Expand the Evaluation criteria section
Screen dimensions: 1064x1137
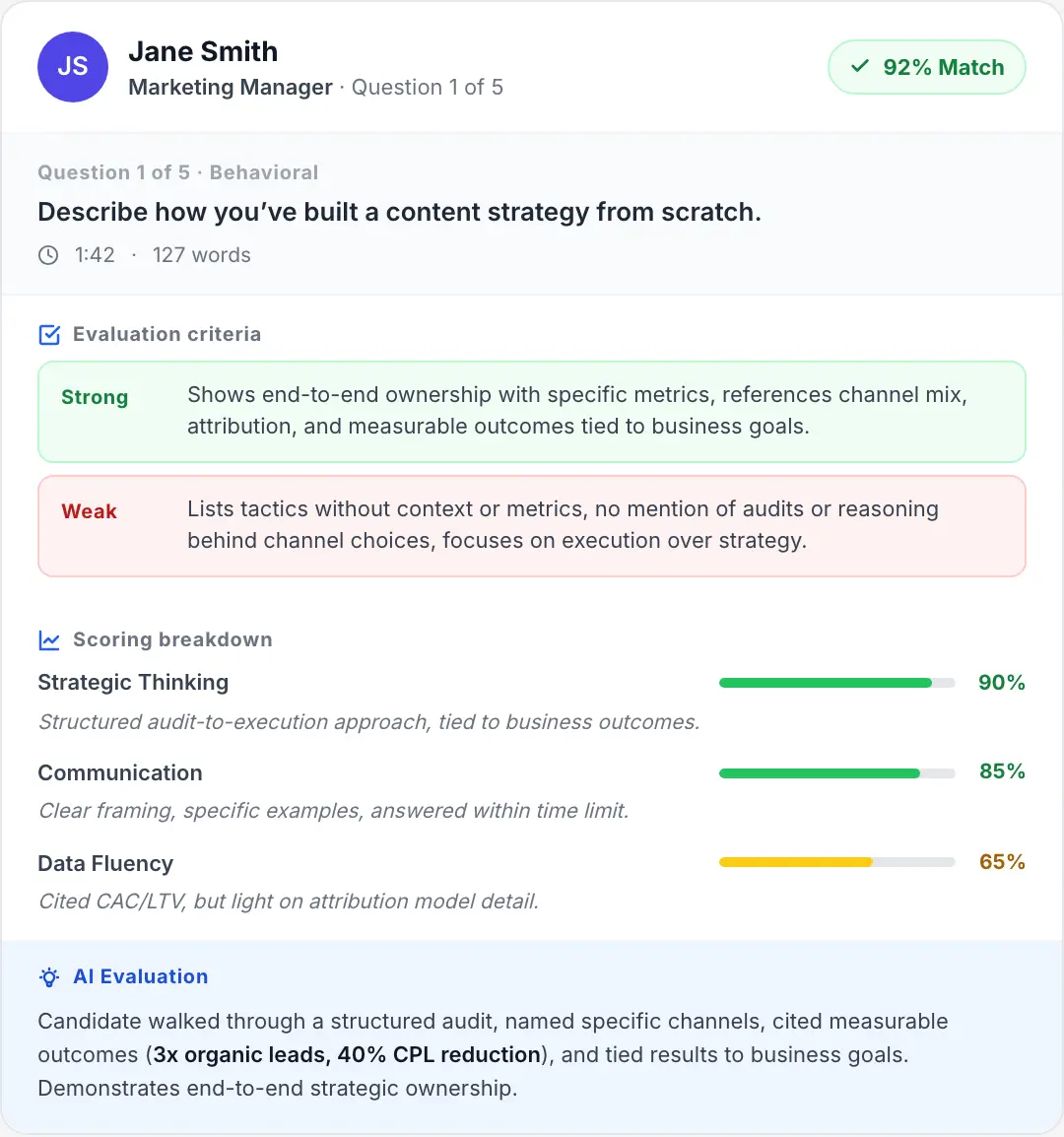[x=166, y=335]
